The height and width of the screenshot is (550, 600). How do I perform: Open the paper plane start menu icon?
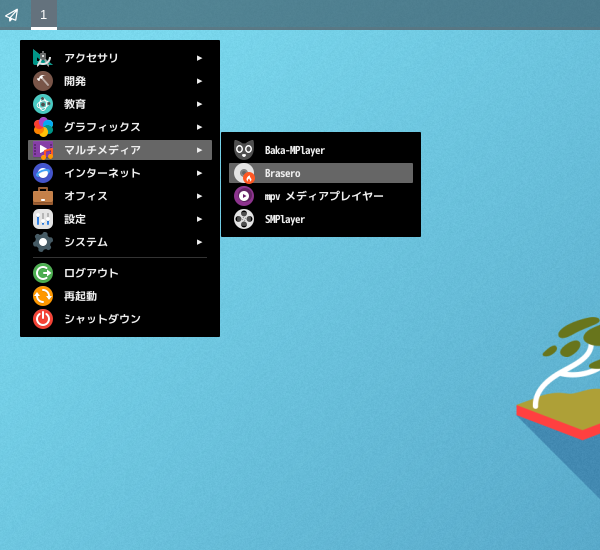[12, 15]
